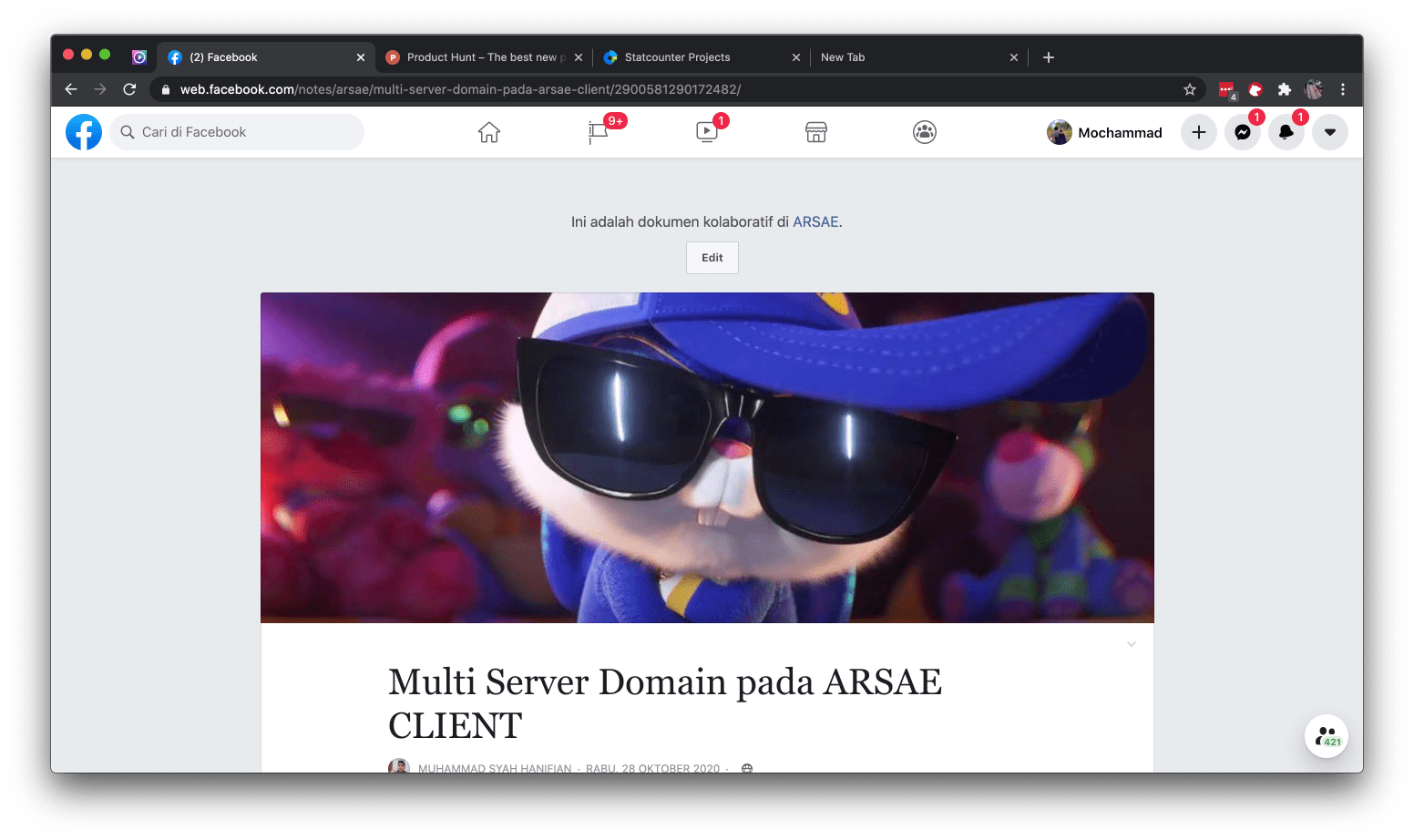Open the note cover image
This screenshot has width=1414, height=840.
tap(707, 457)
